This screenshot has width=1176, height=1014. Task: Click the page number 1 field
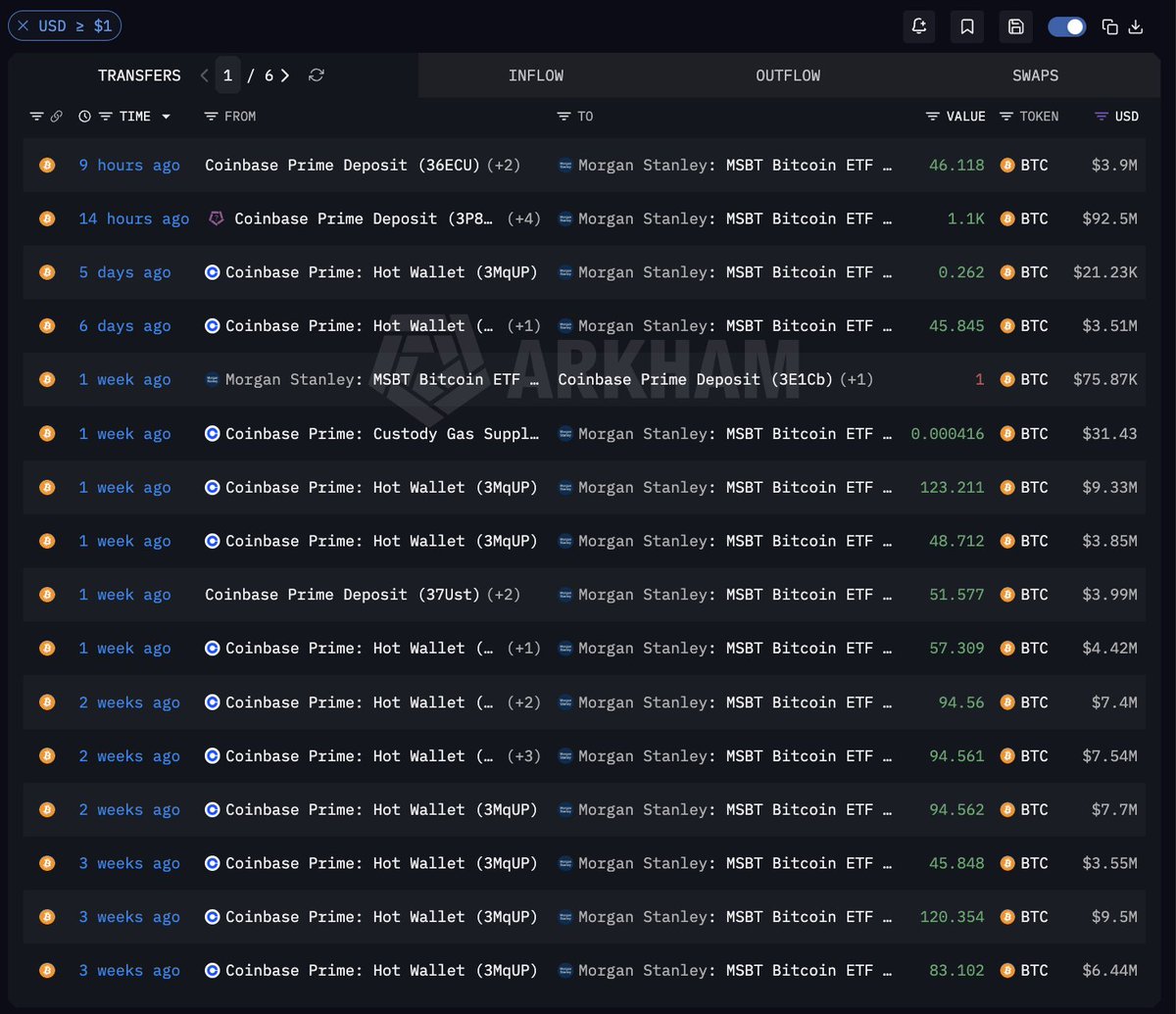[x=227, y=75]
